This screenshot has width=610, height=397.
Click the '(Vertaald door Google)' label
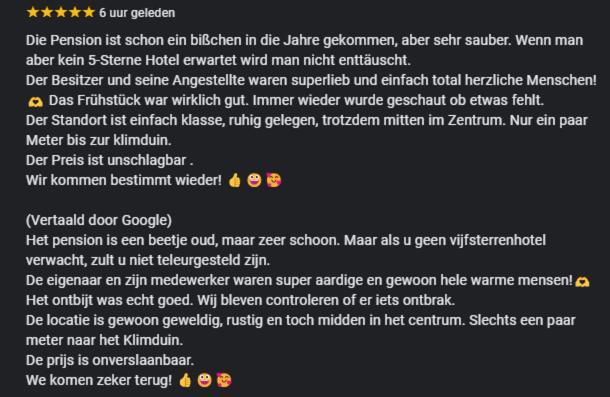pos(99,220)
